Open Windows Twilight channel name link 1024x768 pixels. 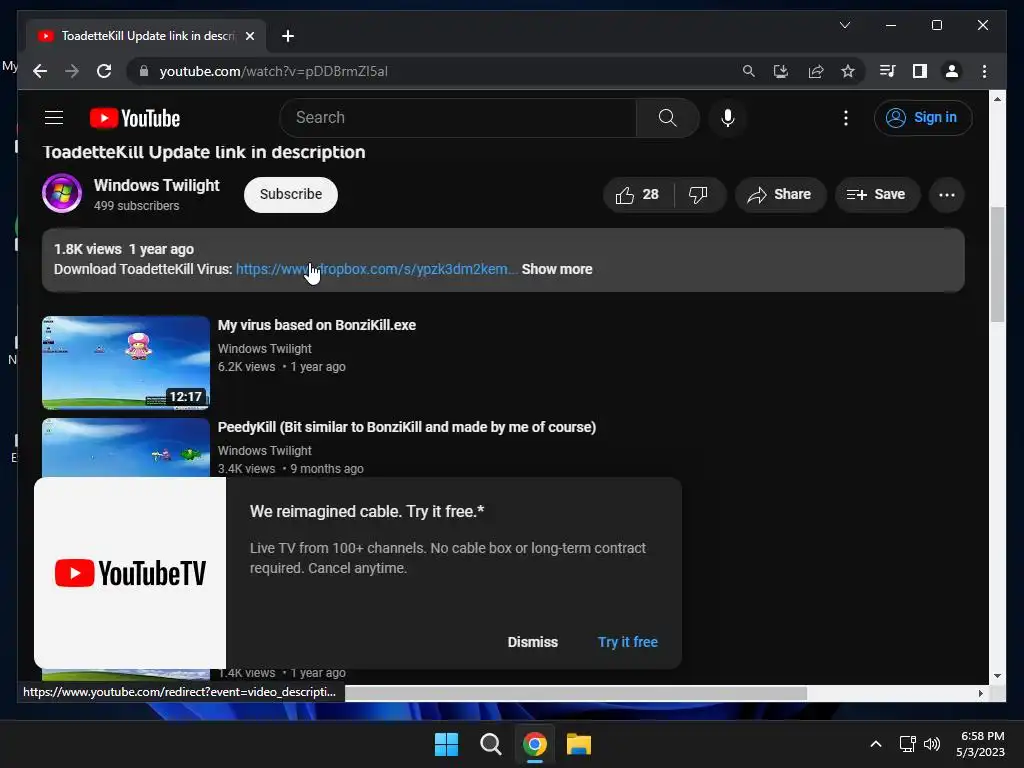click(157, 185)
